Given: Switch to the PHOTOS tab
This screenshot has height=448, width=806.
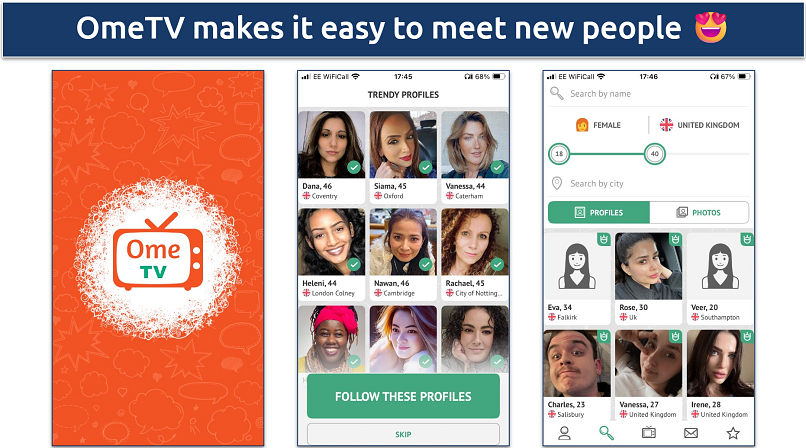Looking at the screenshot, I should pyautogui.click(x=699, y=212).
